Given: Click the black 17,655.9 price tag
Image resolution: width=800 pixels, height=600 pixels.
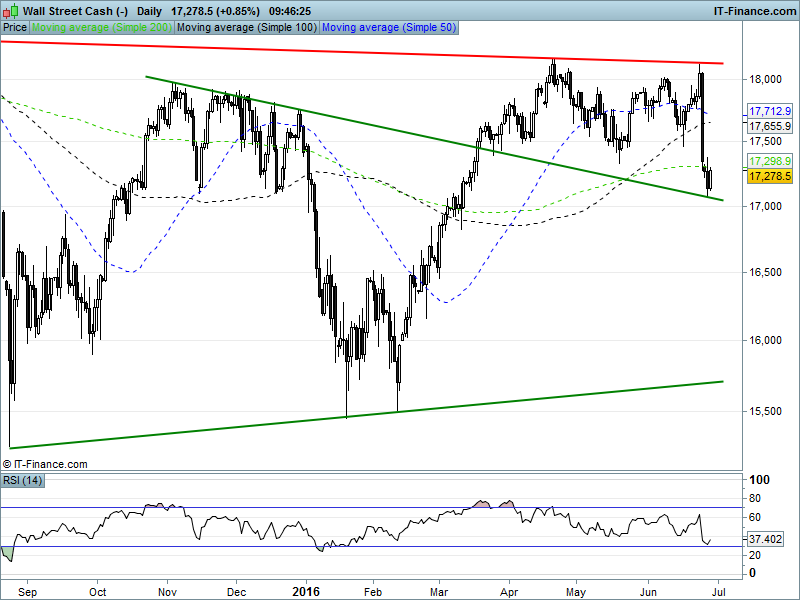Looking at the screenshot, I should (770, 126).
